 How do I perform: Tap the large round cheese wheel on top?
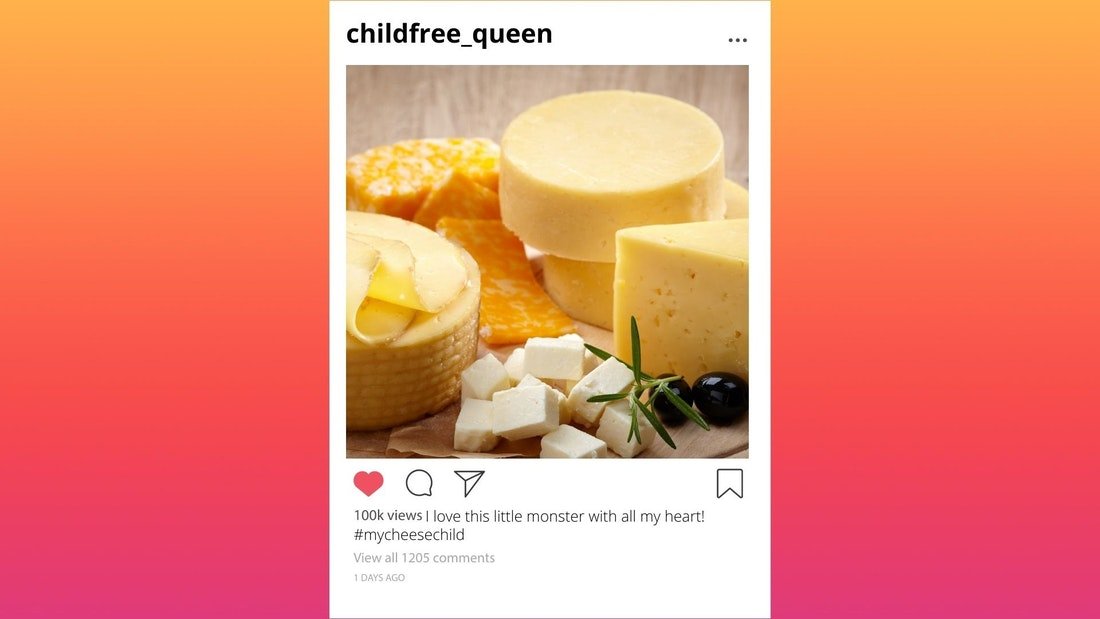[x=611, y=174]
